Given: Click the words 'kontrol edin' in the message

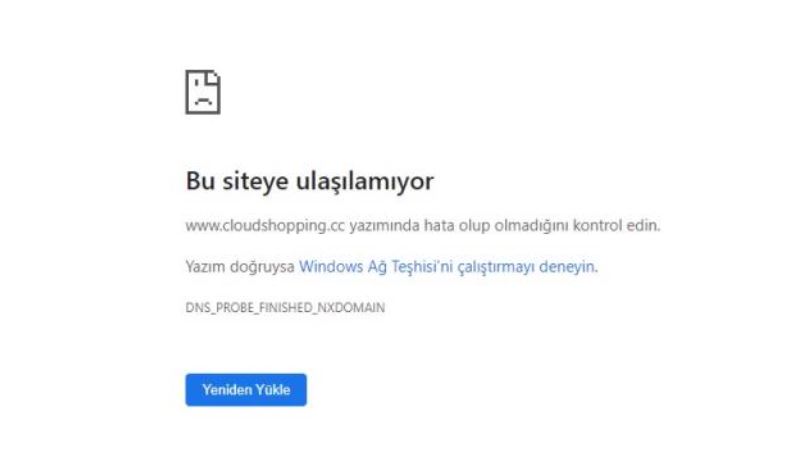Looking at the screenshot, I should pyautogui.click(x=617, y=225).
